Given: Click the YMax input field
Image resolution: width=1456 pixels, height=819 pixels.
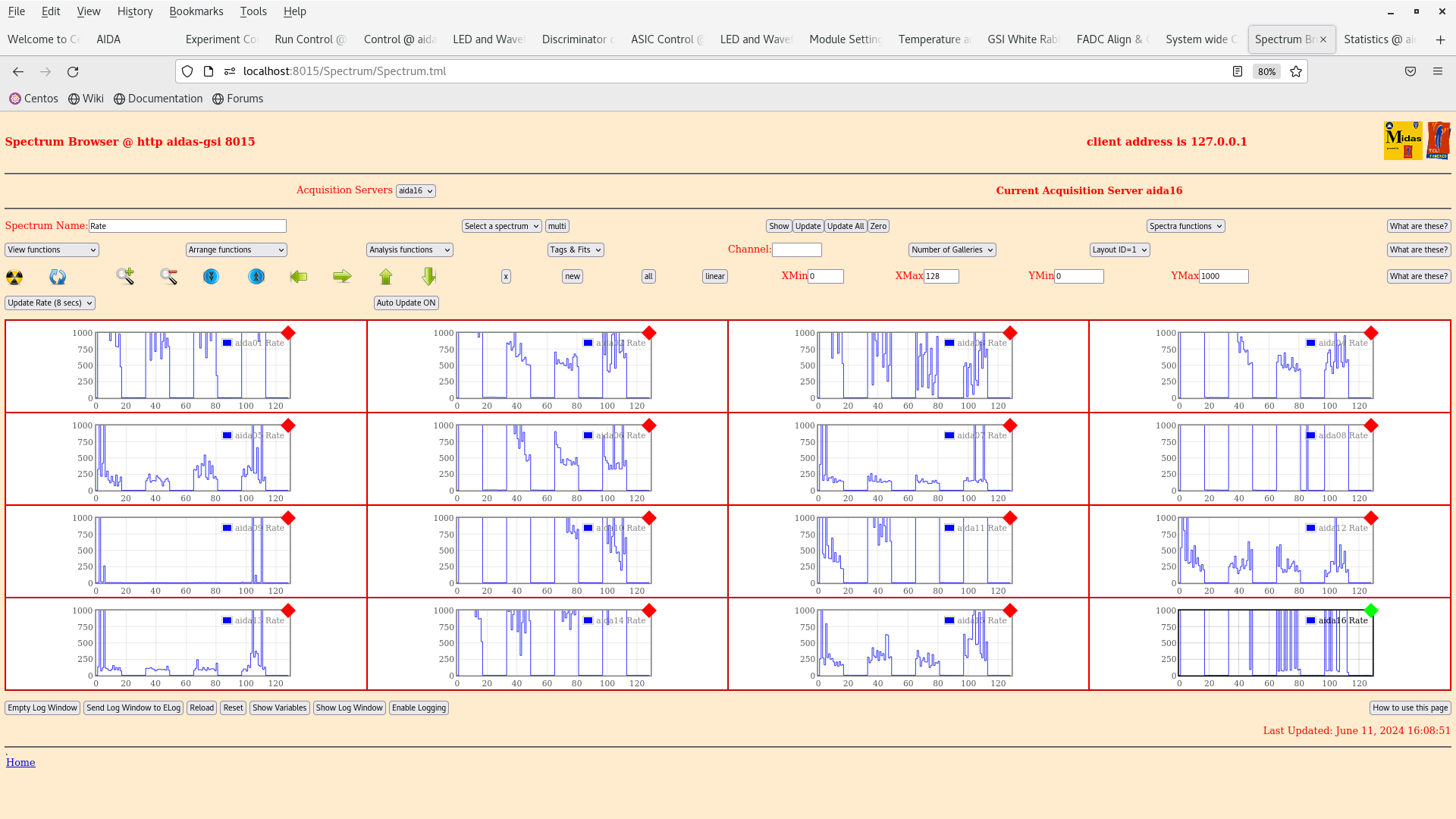Looking at the screenshot, I should click(x=1223, y=277).
